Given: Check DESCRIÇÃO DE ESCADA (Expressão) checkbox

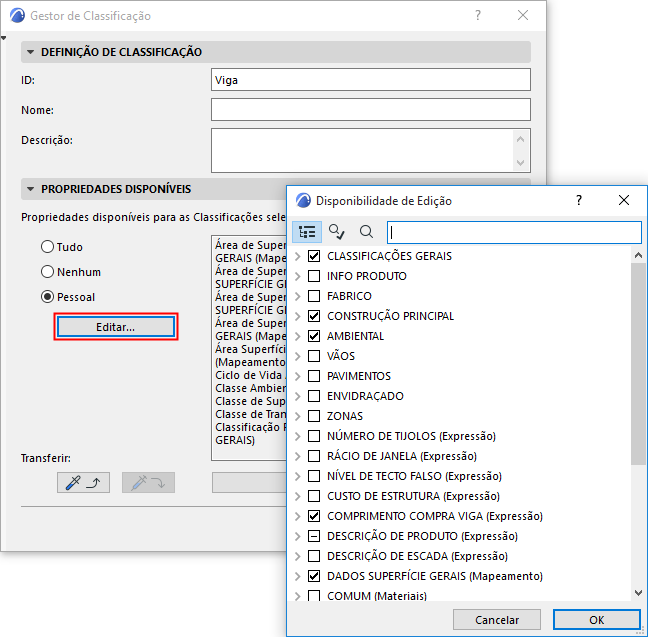Looking at the screenshot, I should coord(314,556).
